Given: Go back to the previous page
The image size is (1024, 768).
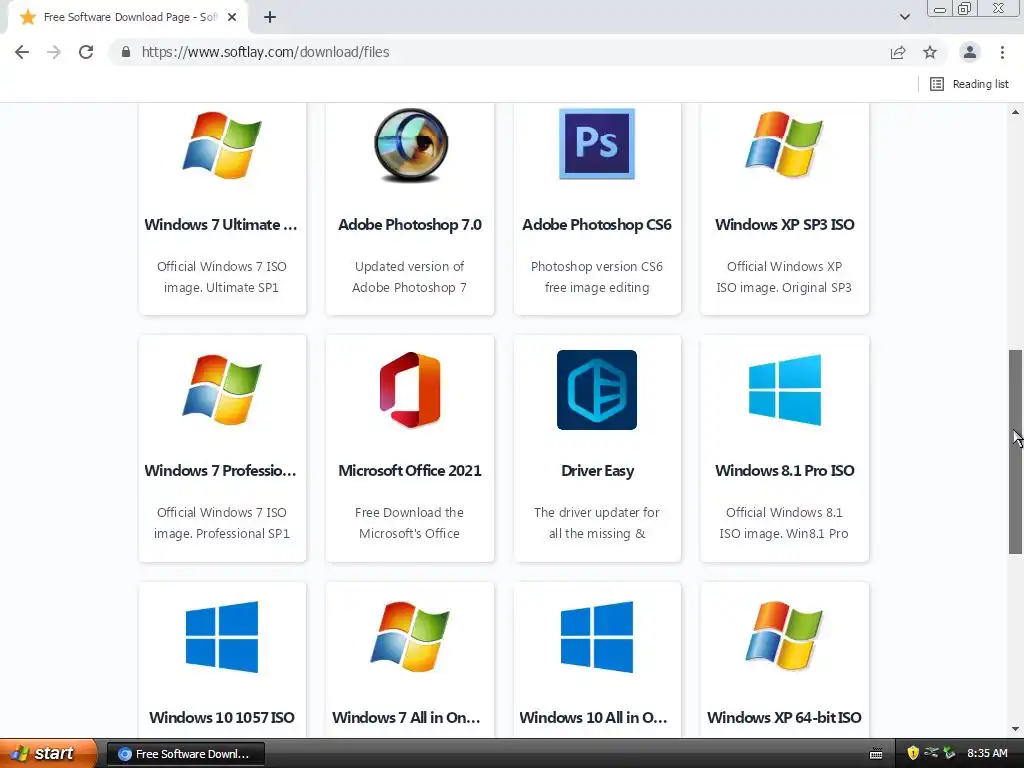Looking at the screenshot, I should point(22,52).
